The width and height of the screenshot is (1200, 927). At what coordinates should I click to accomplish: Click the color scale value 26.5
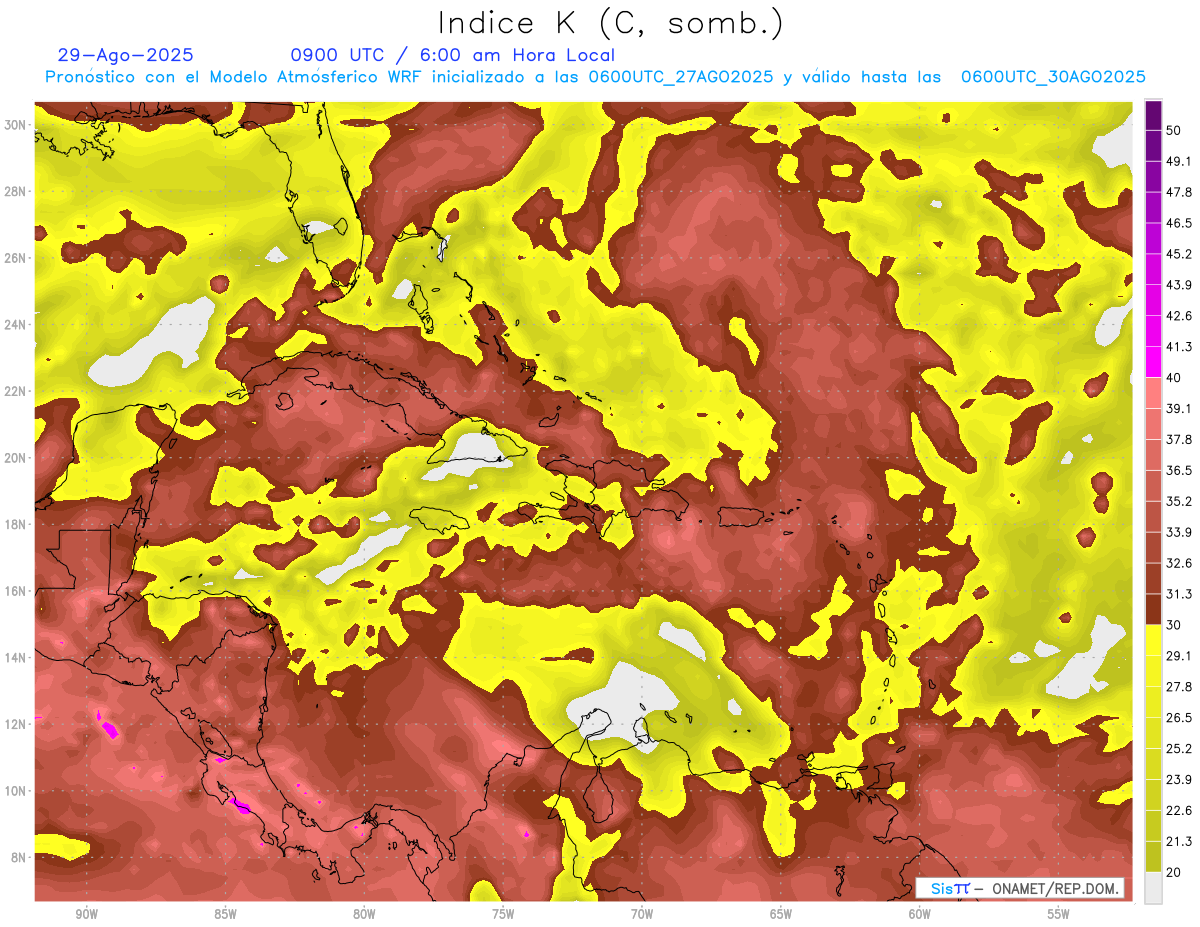click(x=1179, y=717)
